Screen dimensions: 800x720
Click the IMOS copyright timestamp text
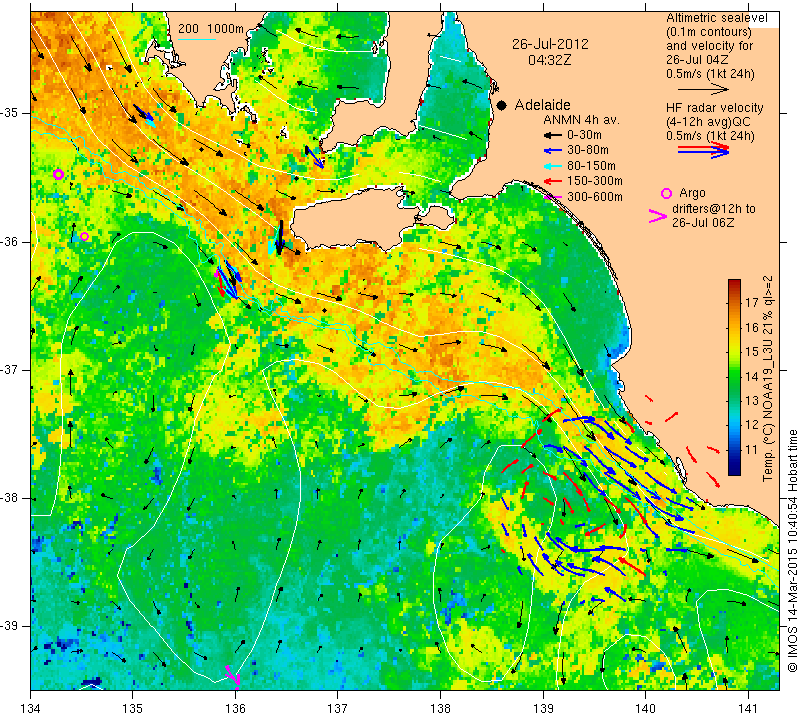792,550
